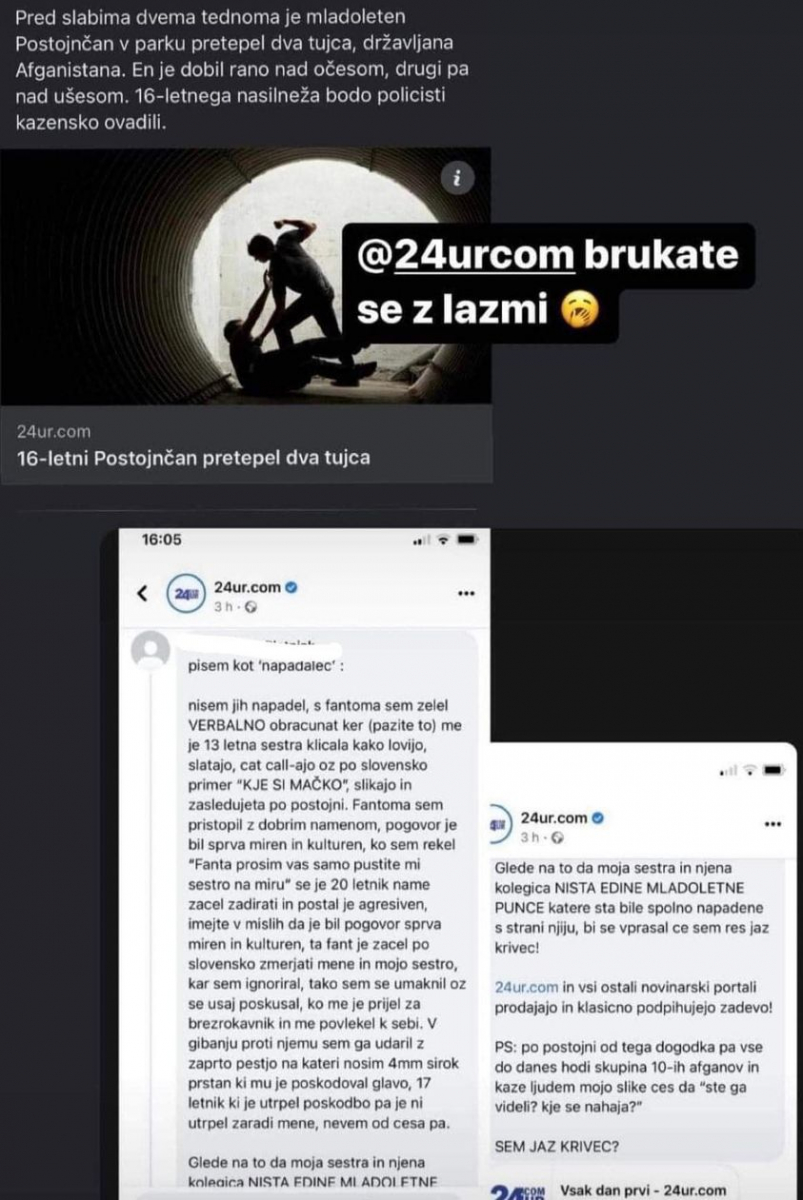803x1200 pixels.
Task: Tap the battery icon in the 16:05 status bar
Action: point(468,540)
